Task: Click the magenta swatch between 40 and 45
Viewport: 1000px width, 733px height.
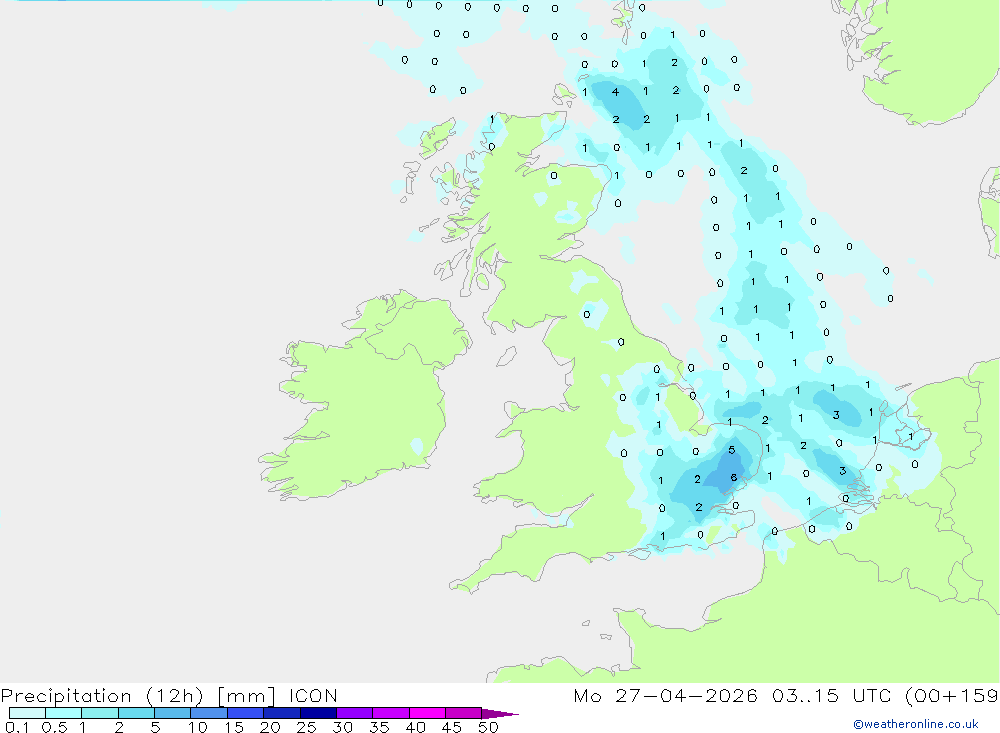Action: (x=427, y=713)
